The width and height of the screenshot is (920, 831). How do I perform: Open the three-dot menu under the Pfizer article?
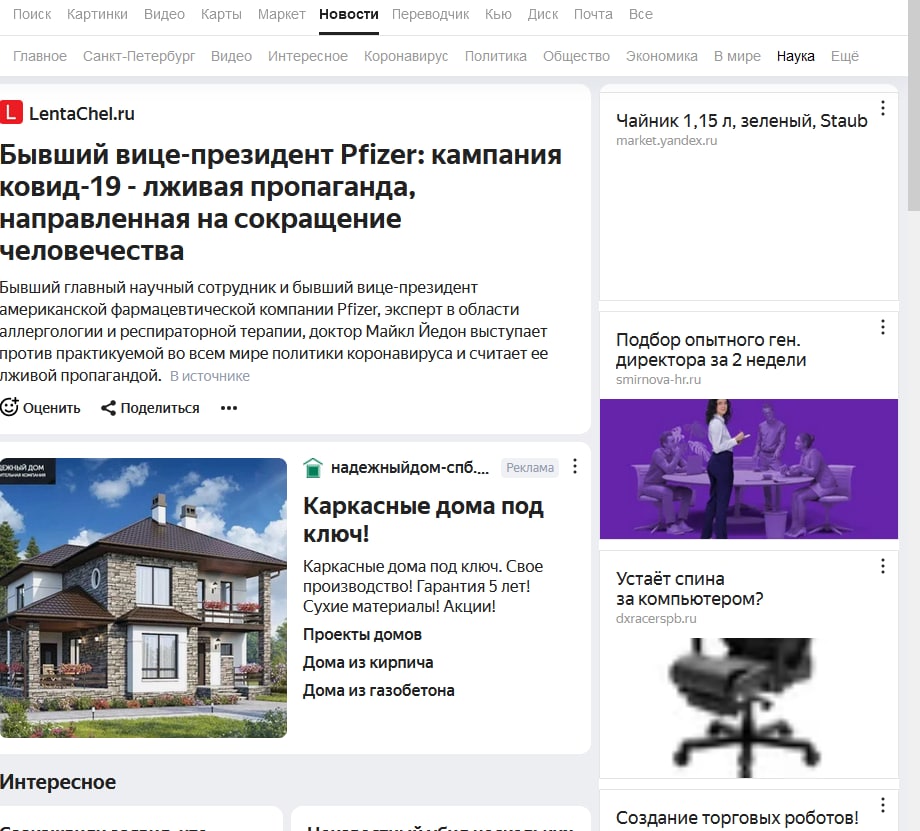click(229, 408)
